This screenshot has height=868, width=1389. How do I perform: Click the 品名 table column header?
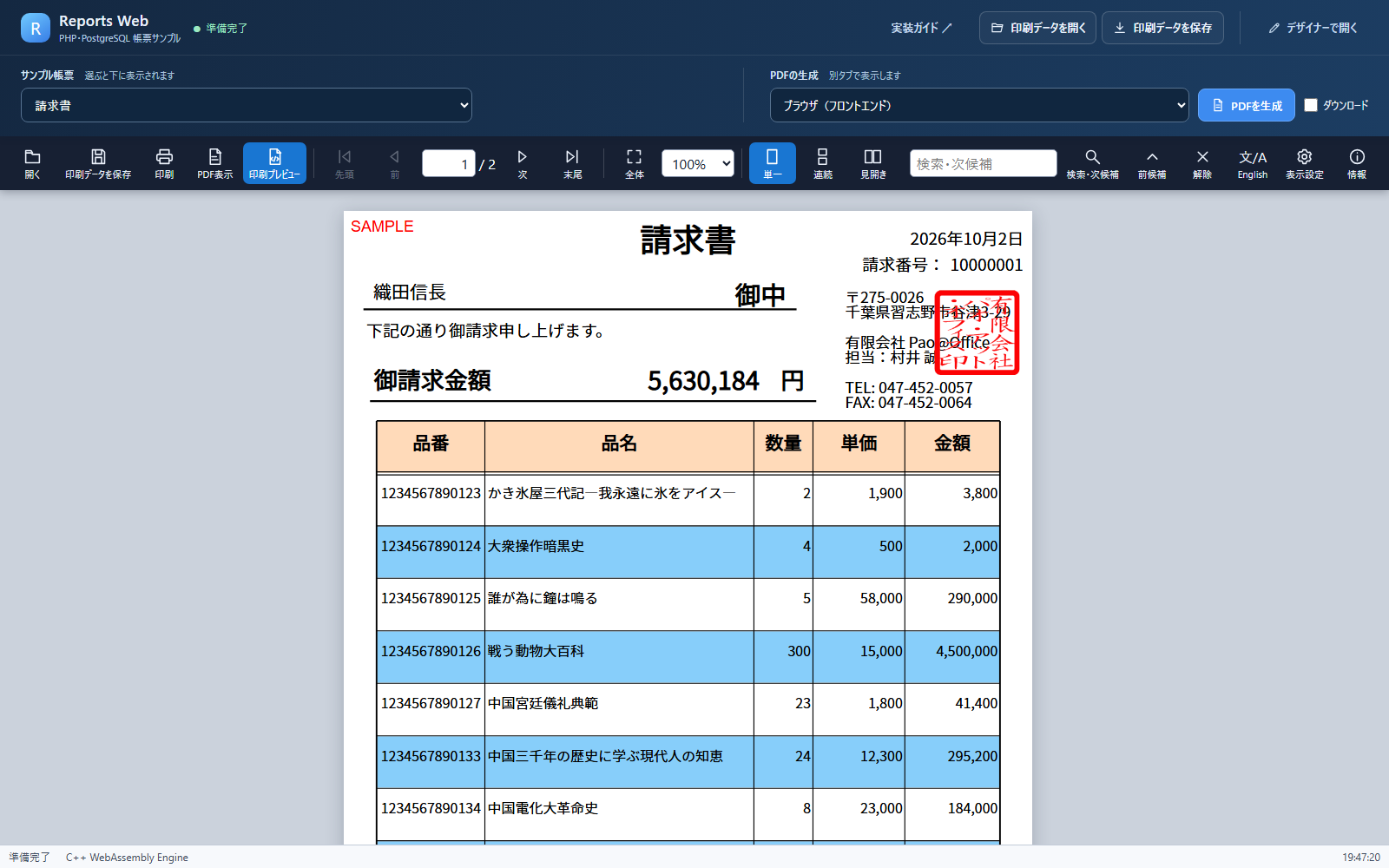(619, 444)
